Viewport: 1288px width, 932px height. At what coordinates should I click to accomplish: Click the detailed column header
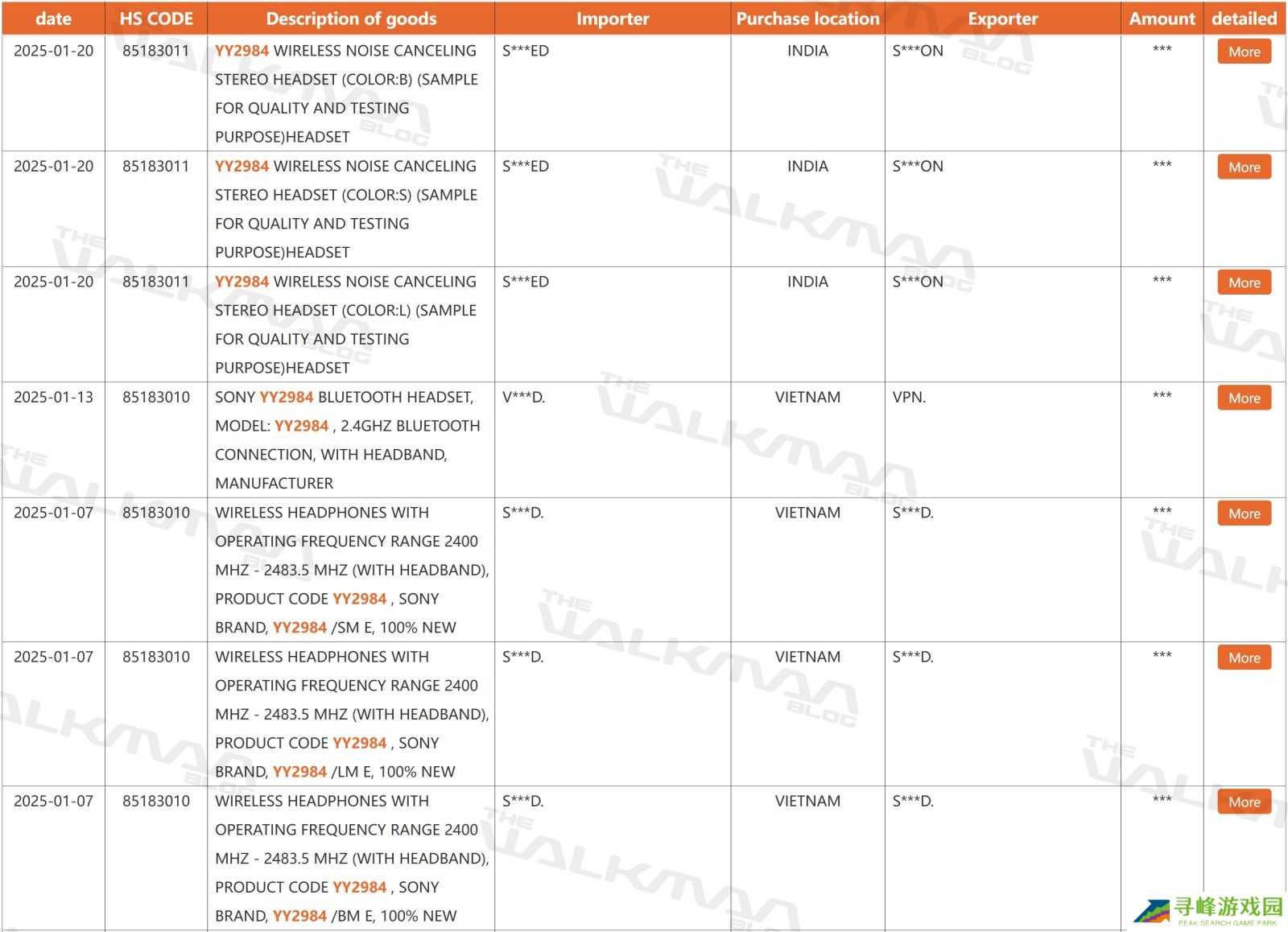(x=1244, y=19)
